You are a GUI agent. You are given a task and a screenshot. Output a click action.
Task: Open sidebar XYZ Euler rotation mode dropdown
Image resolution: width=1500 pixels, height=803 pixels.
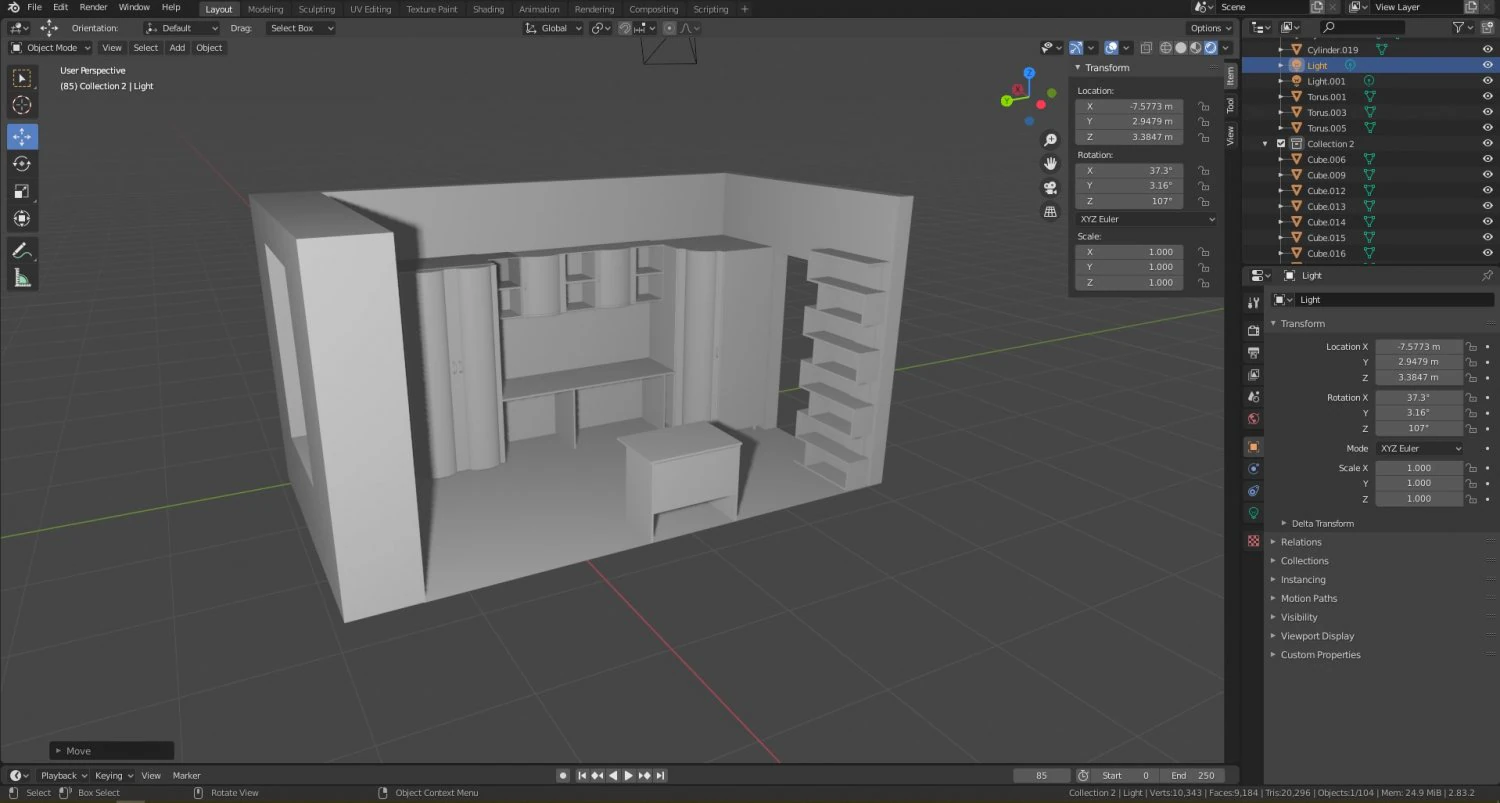click(1145, 219)
